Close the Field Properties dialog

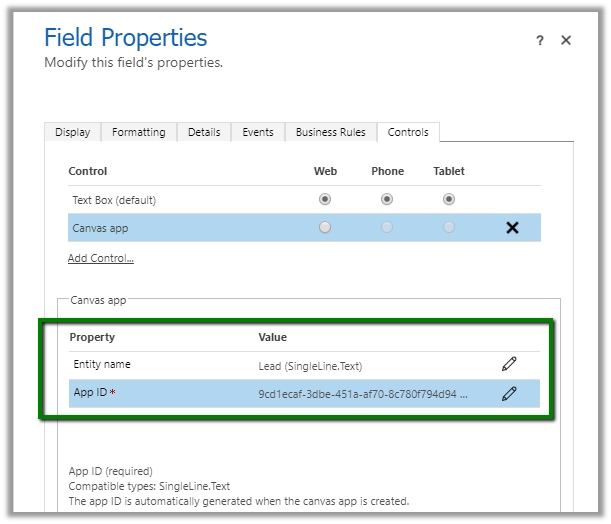(566, 41)
